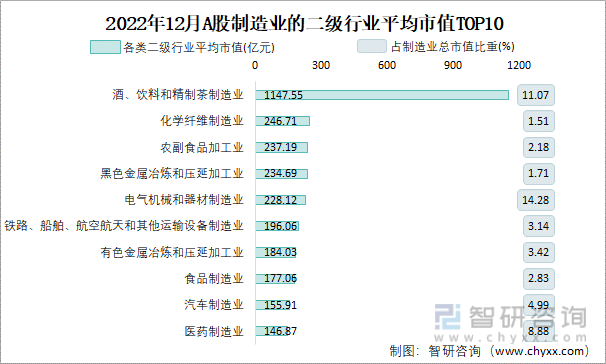Viewport: 606px width, 364px height.
Task: Click axis tick label 900
Action: coord(453,65)
